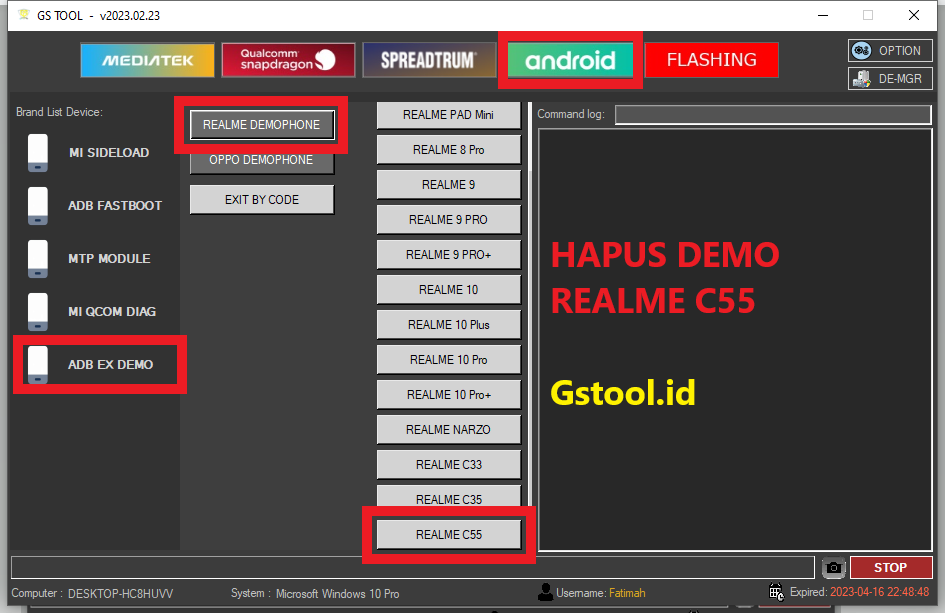Screen dimensions: 945x613
Task: Click the bottom progress bar
Action: [413, 567]
